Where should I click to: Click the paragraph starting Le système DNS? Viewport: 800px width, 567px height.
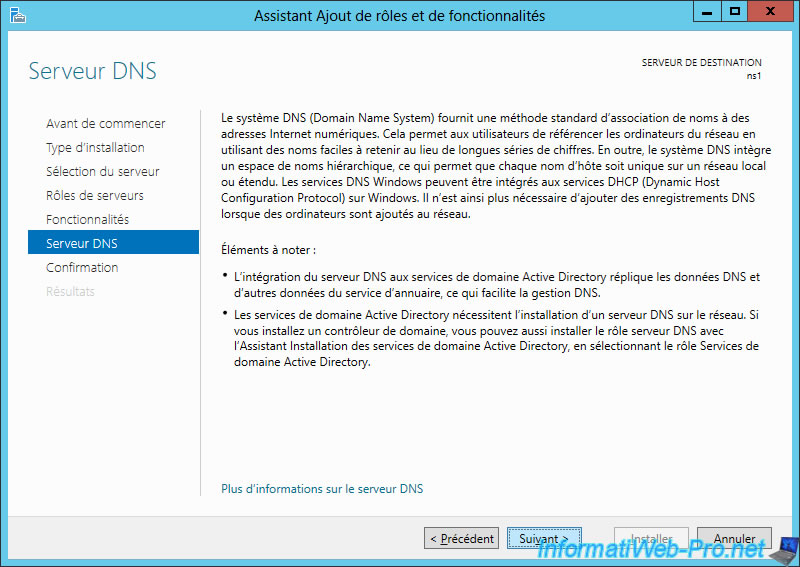pos(496,166)
